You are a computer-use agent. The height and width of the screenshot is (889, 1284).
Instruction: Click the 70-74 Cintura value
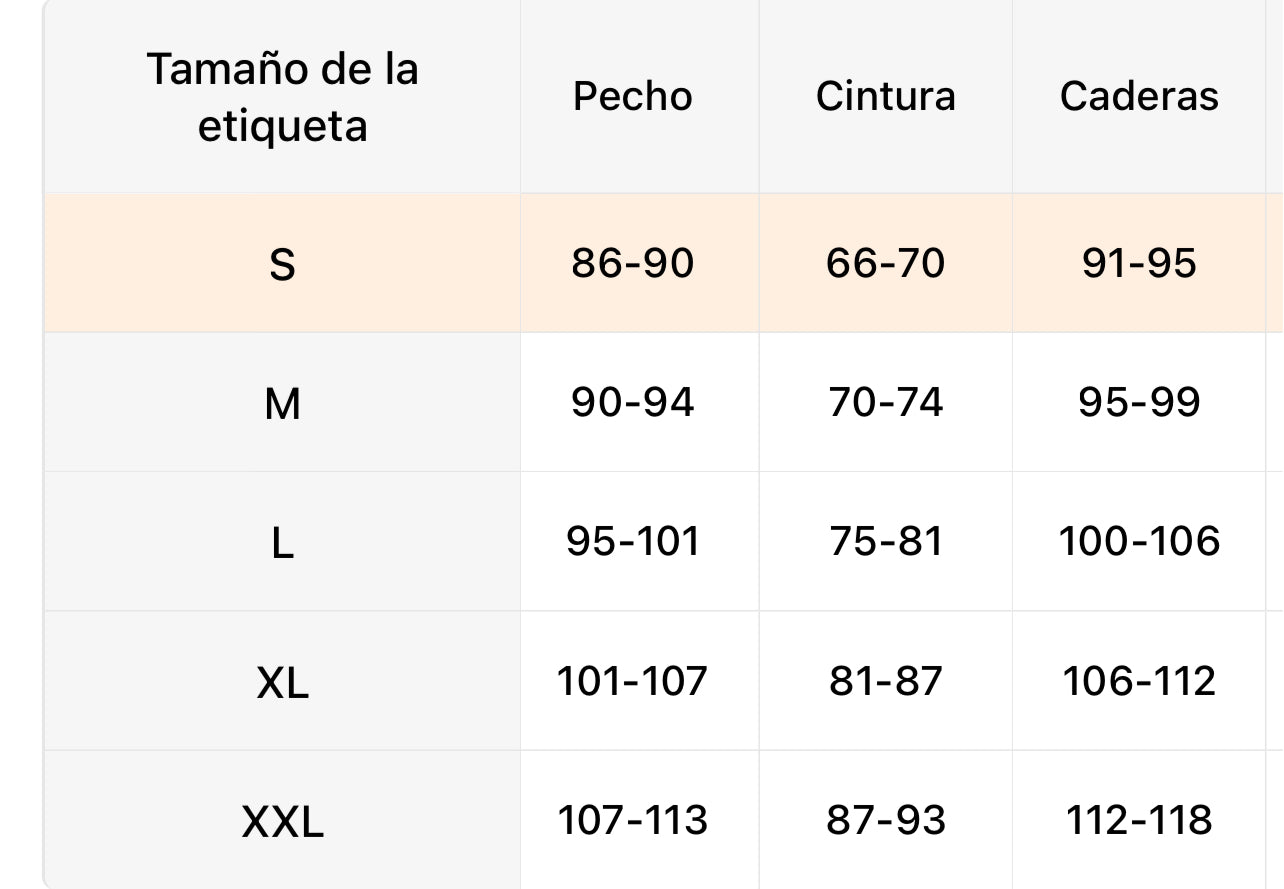click(x=885, y=403)
